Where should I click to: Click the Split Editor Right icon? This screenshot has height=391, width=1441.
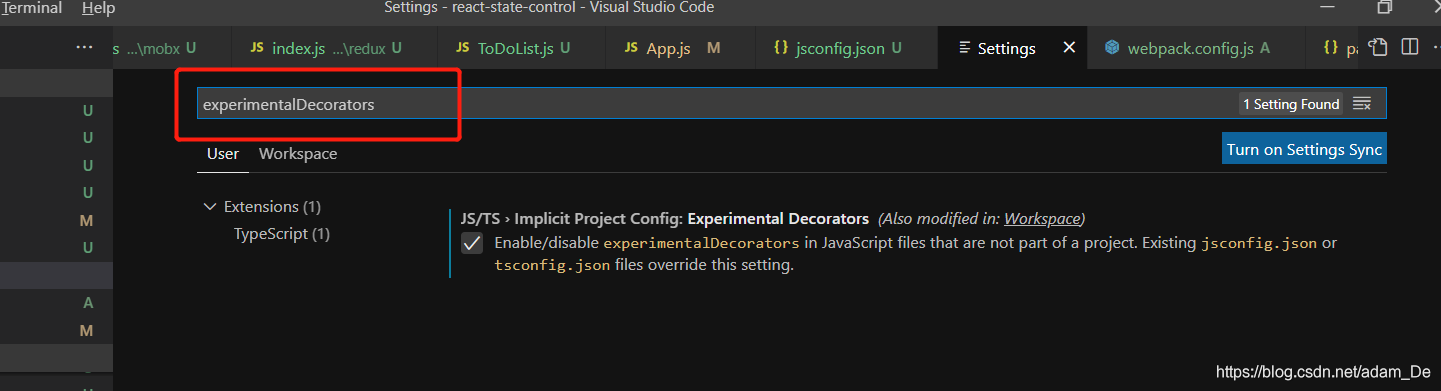click(1410, 47)
